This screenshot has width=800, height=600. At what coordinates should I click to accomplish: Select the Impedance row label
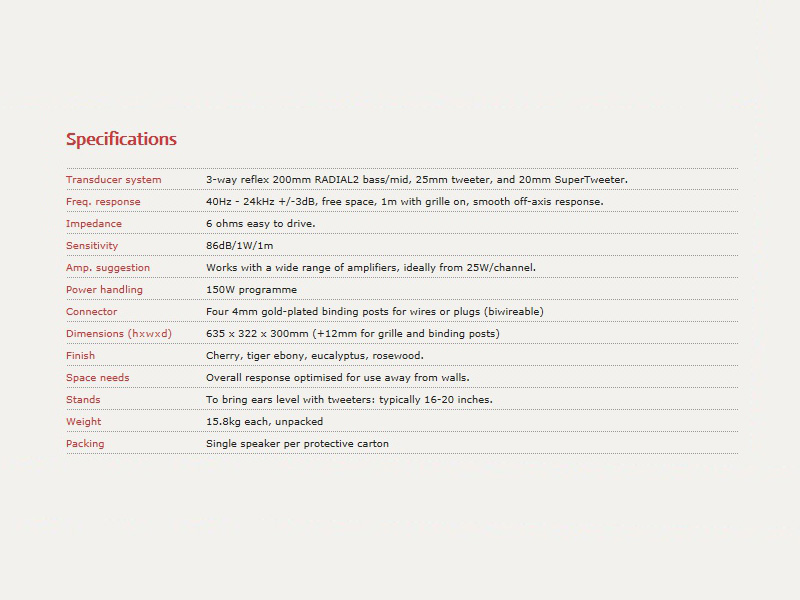point(94,224)
